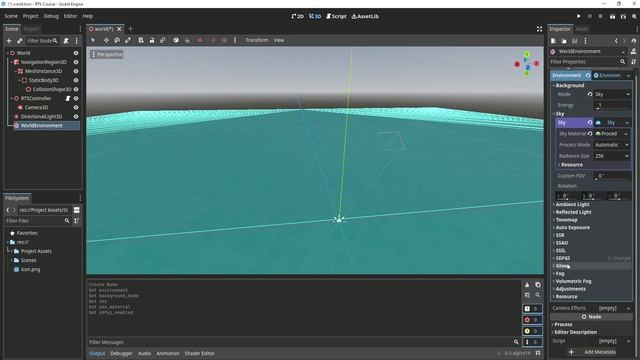The width and height of the screenshot is (640, 360).
Task: Revert the Sky property reset arrow
Action: [x=590, y=122]
